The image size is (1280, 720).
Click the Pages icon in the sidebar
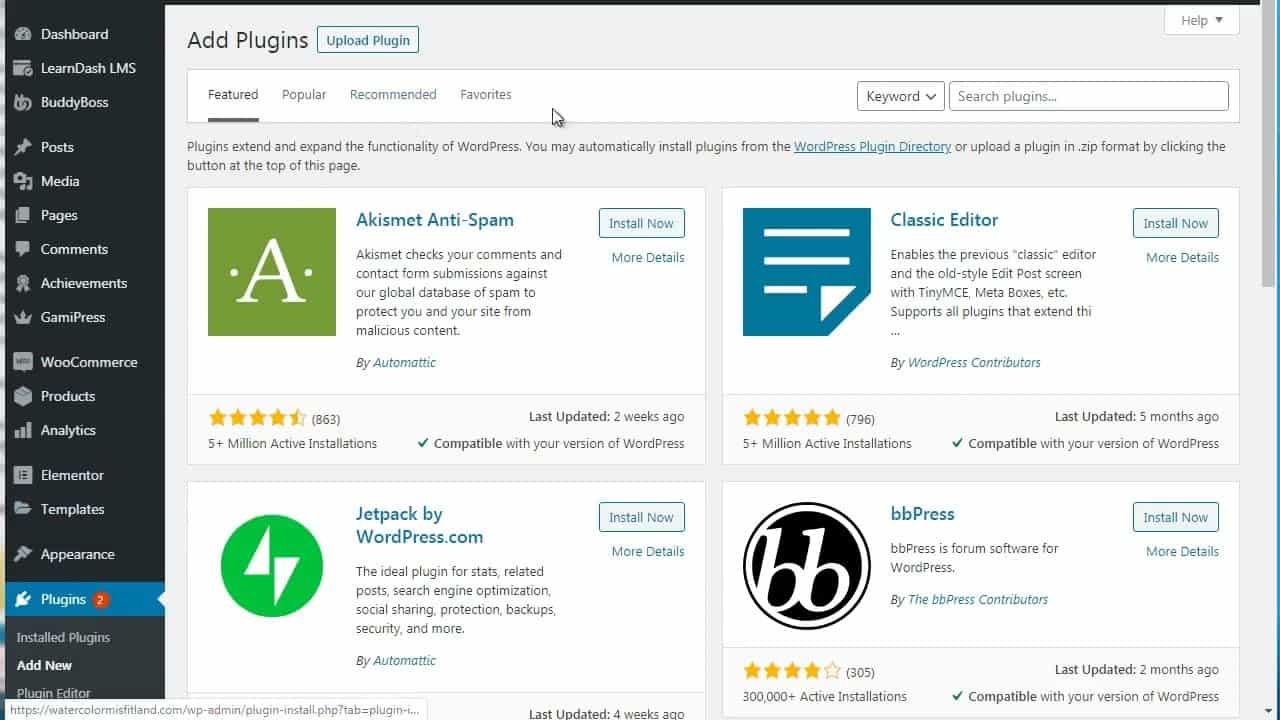click(x=23, y=215)
